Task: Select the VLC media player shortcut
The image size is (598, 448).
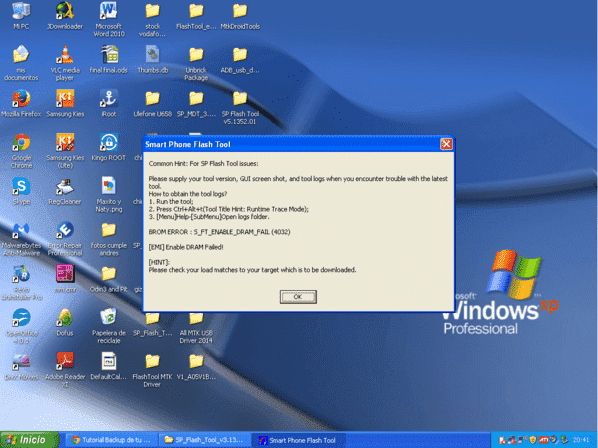Action: coord(65,63)
